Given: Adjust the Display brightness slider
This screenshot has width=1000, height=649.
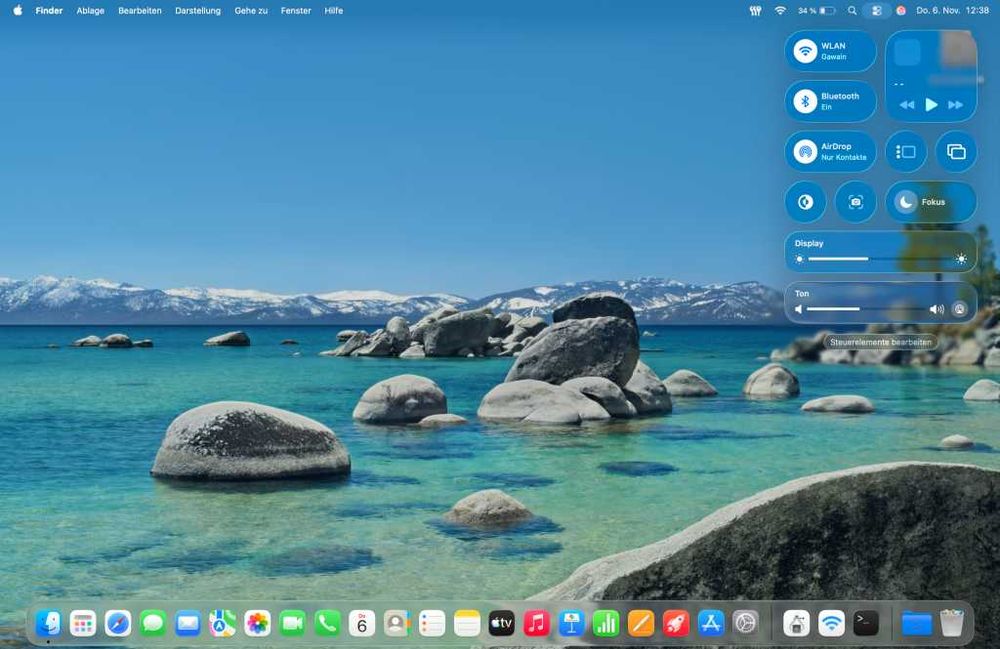Looking at the screenshot, I should pos(880,259).
